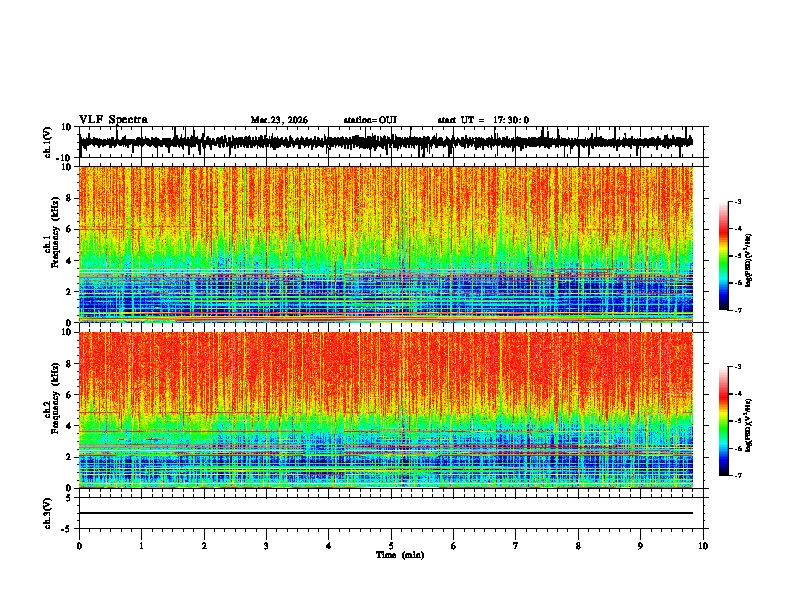This screenshot has height=612, width=792.
Task: Click the "4" tick on the Time axis
Action: (329, 546)
